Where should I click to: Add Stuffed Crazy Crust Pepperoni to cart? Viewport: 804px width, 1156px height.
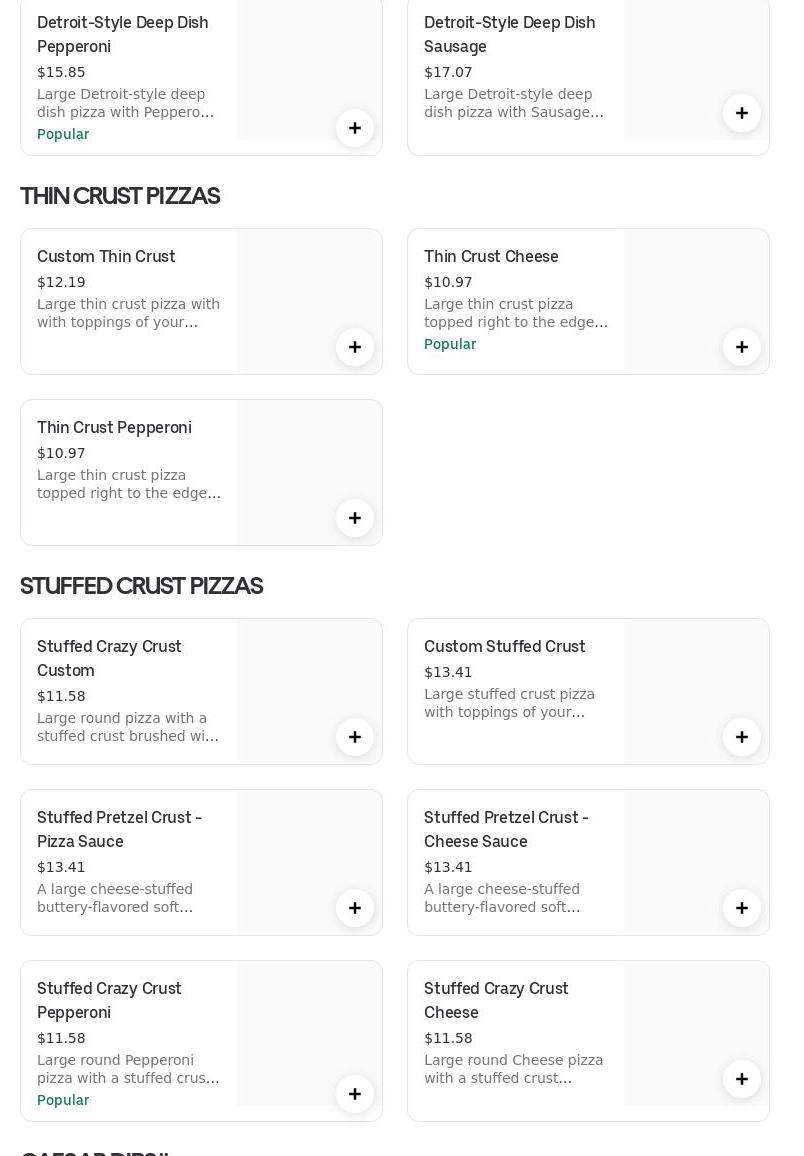point(355,1094)
